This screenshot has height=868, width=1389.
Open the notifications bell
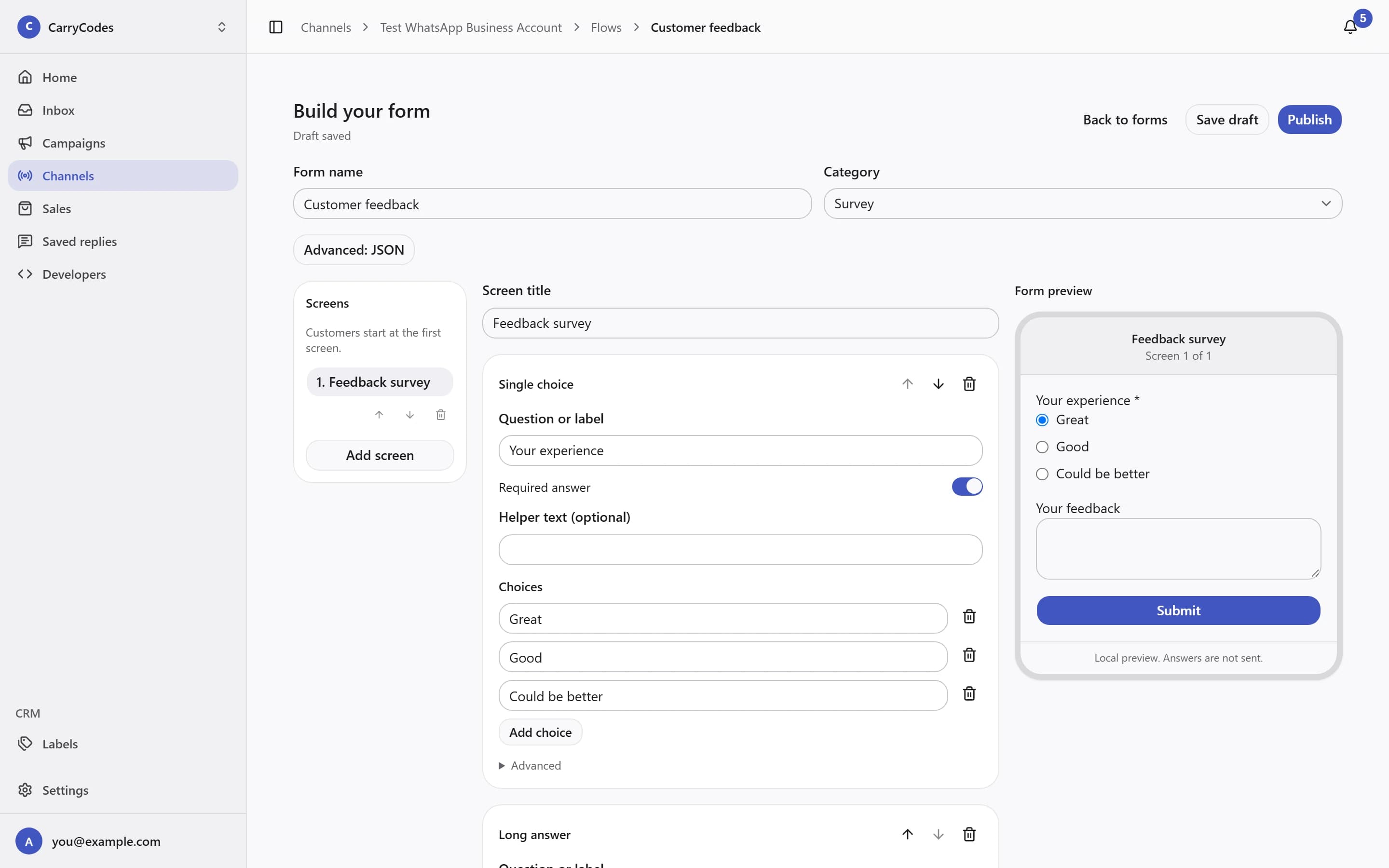tap(1350, 27)
